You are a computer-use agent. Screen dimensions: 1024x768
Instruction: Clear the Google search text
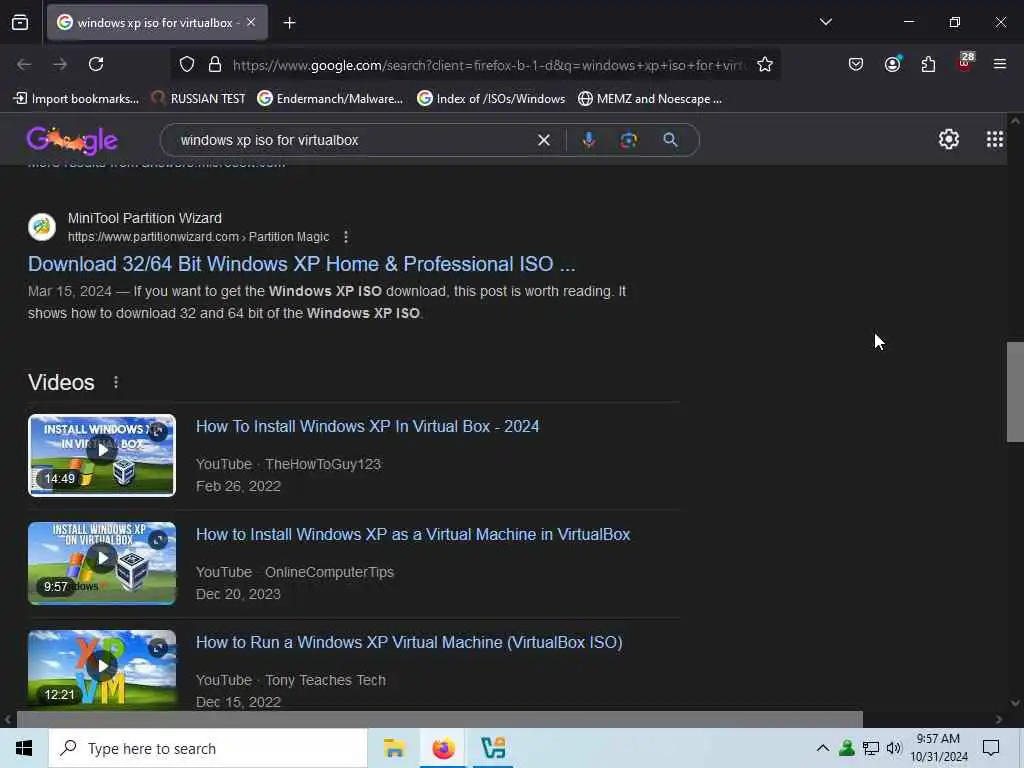click(x=543, y=140)
